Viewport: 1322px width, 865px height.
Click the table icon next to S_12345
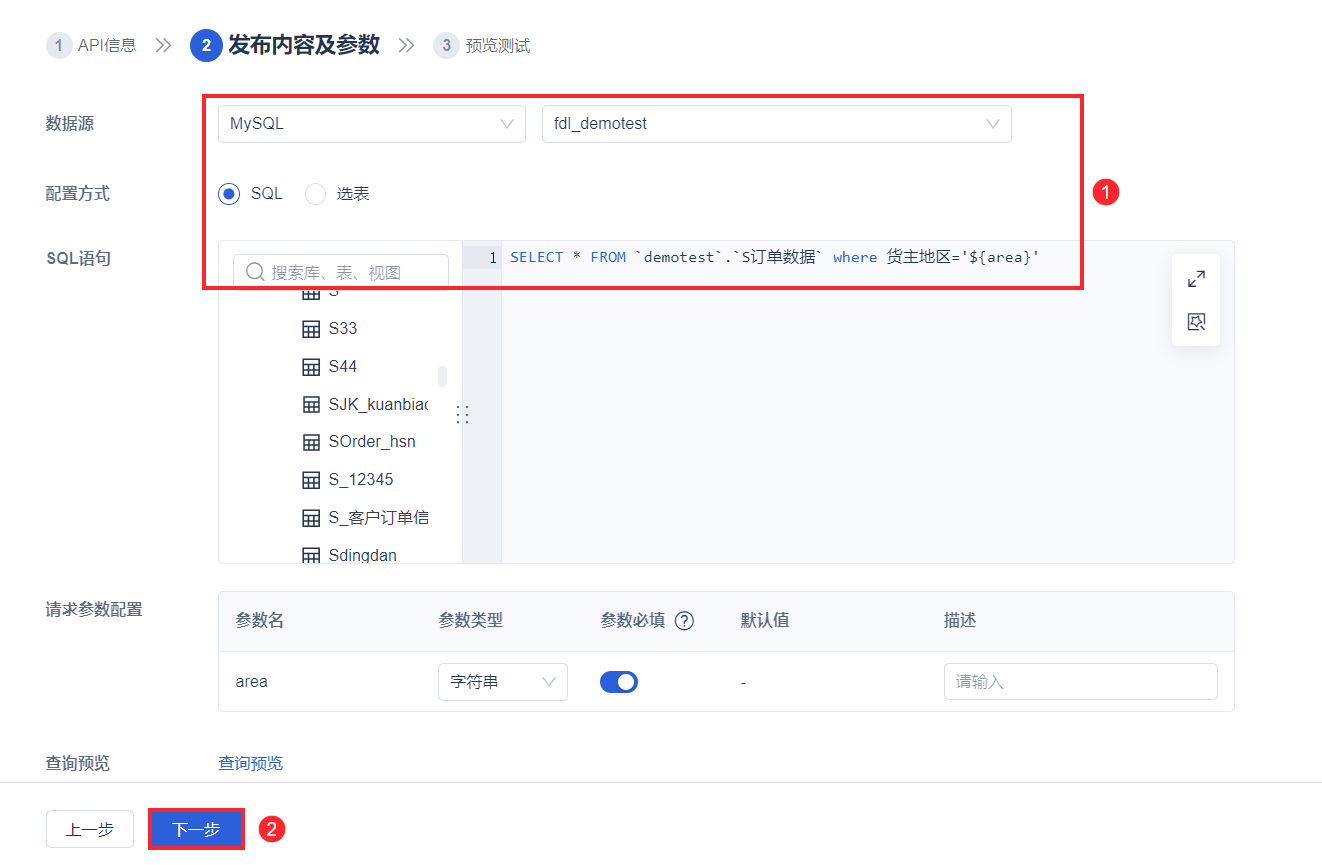pos(311,480)
